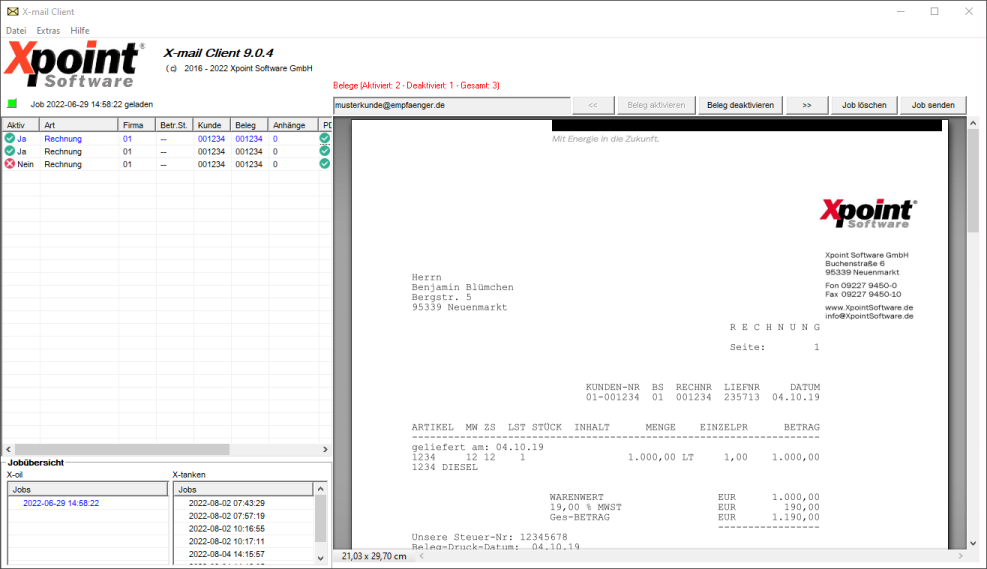This screenshot has height=569, width=987.
Task: Sort by the Aktiv column header
Action: click(x=21, y=125)
